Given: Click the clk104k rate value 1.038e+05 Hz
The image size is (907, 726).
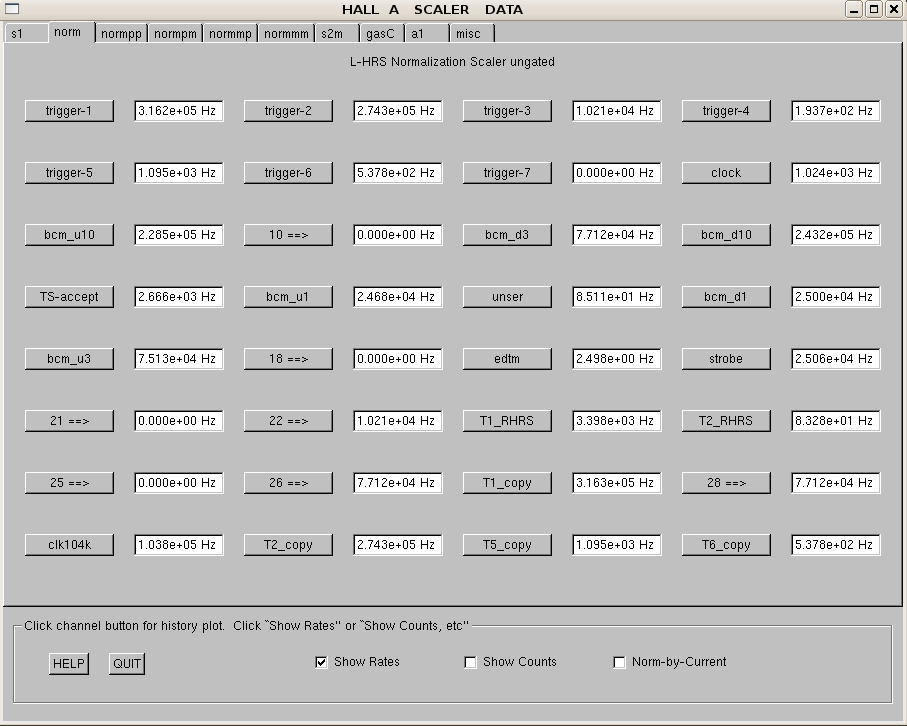Looking at the screenshot, I should click(179, 544).
